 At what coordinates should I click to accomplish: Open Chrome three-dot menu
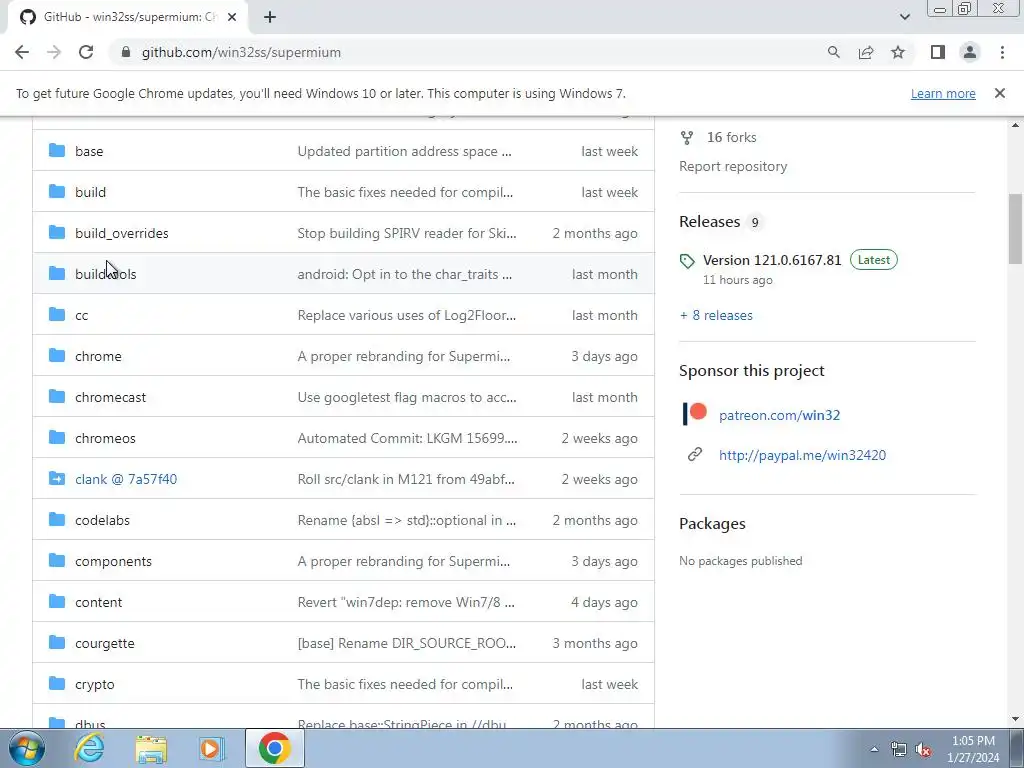[1002, 52]
